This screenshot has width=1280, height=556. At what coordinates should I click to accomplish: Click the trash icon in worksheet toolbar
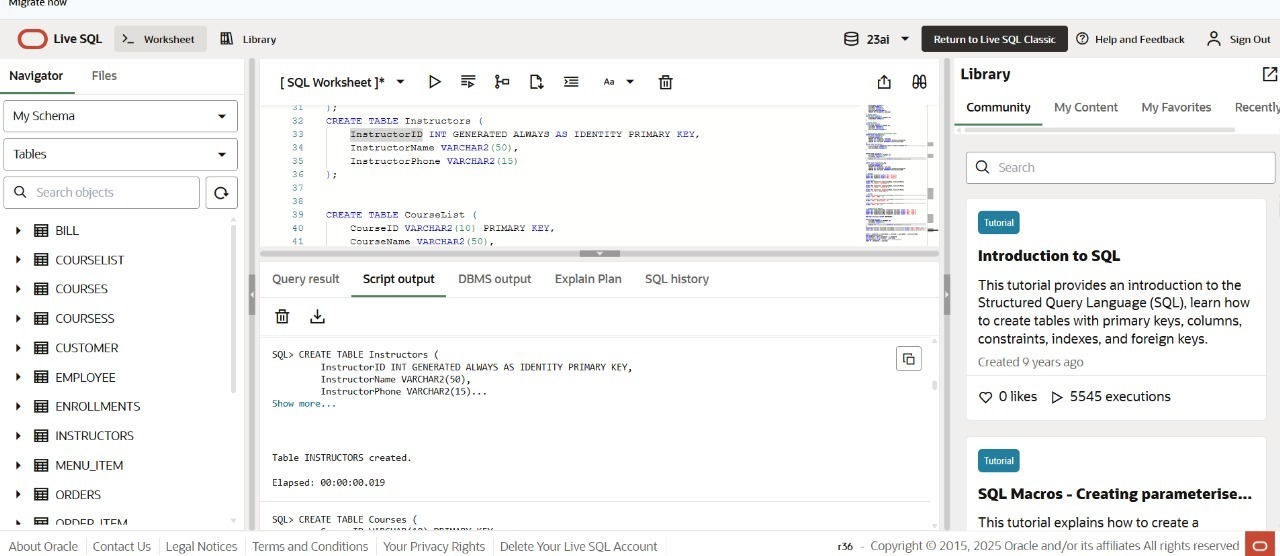666,82
